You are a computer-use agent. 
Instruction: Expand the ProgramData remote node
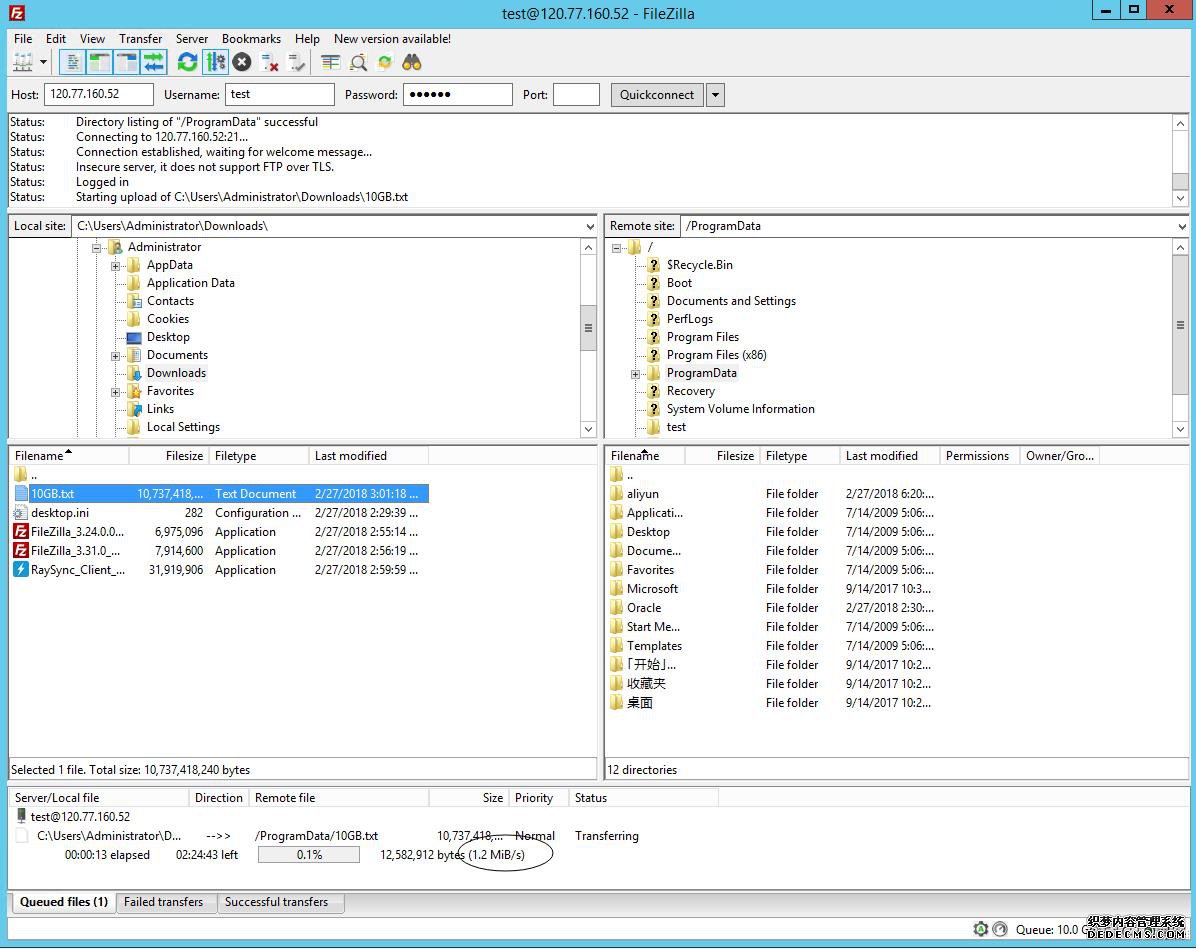click(635, 374)
